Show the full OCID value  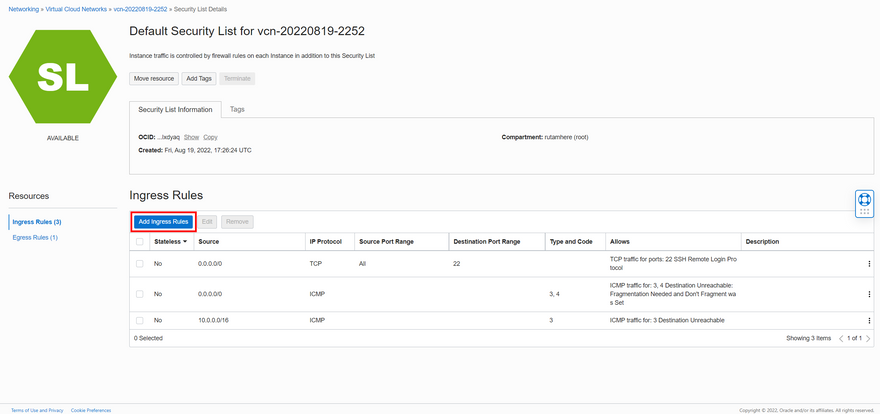[191, 136]
